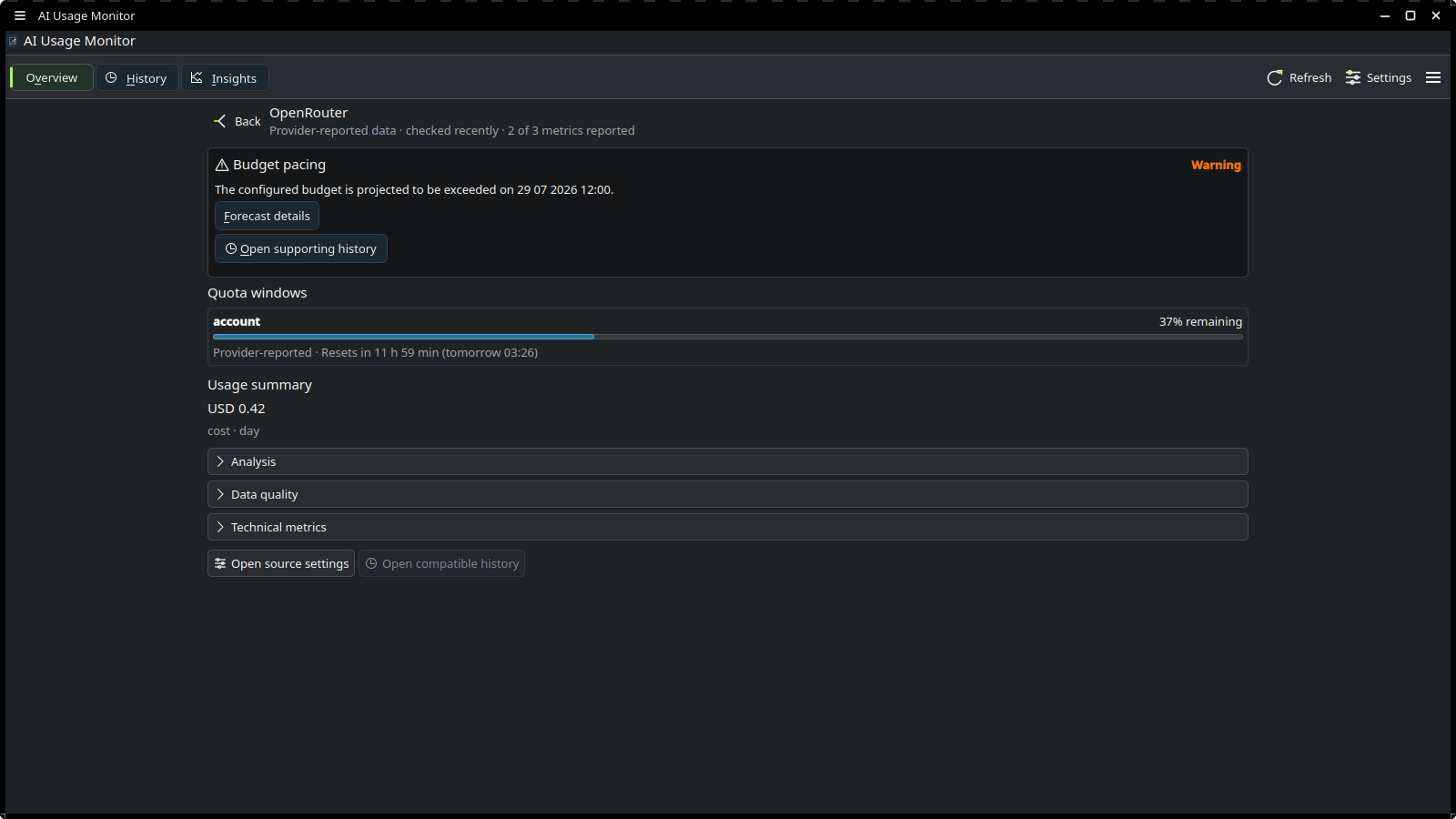Expand the Technical metrics section
Screen dimensions: 1456x819
(x=728, y=528)
